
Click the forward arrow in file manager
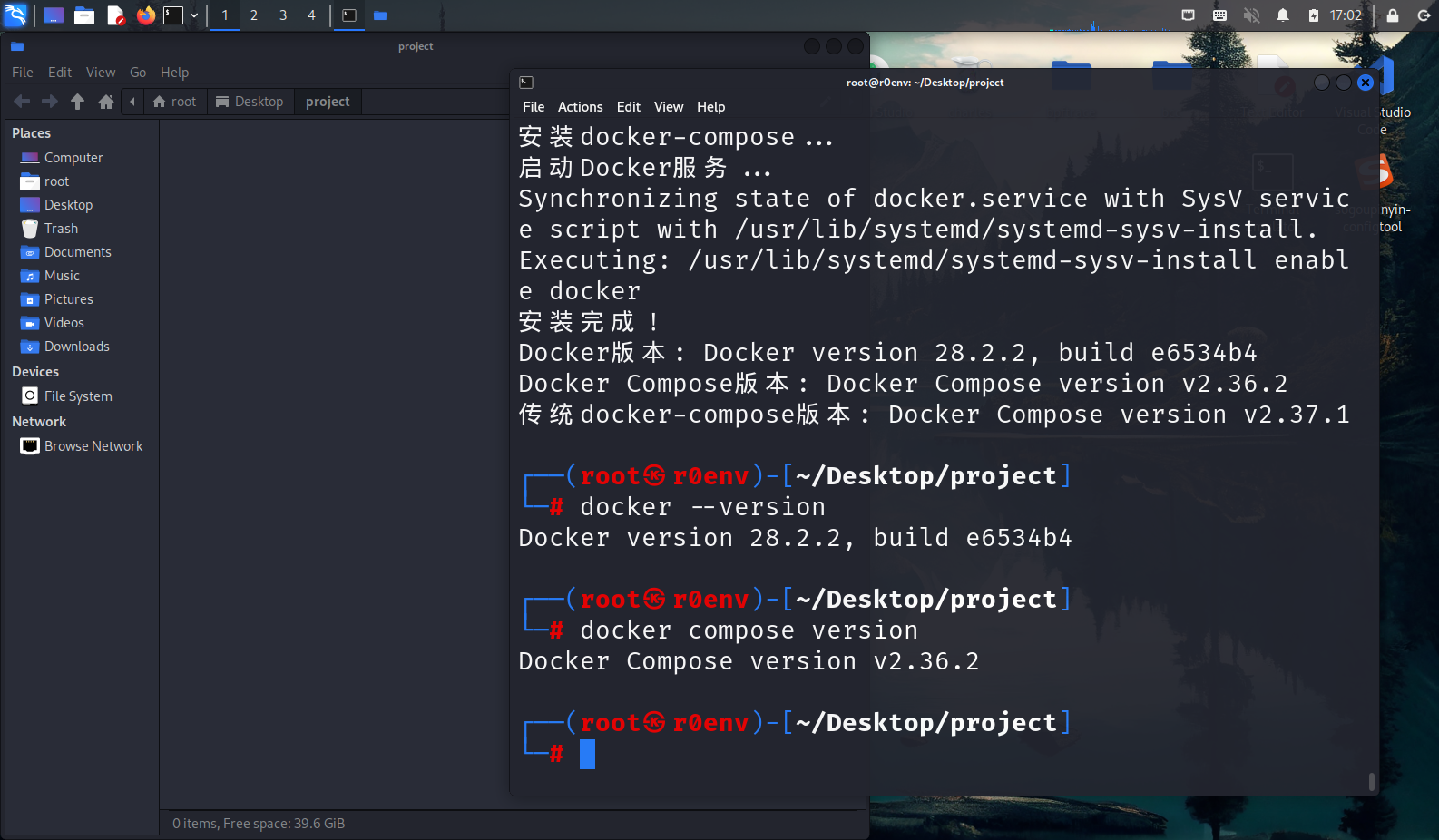tap(50, 102)
